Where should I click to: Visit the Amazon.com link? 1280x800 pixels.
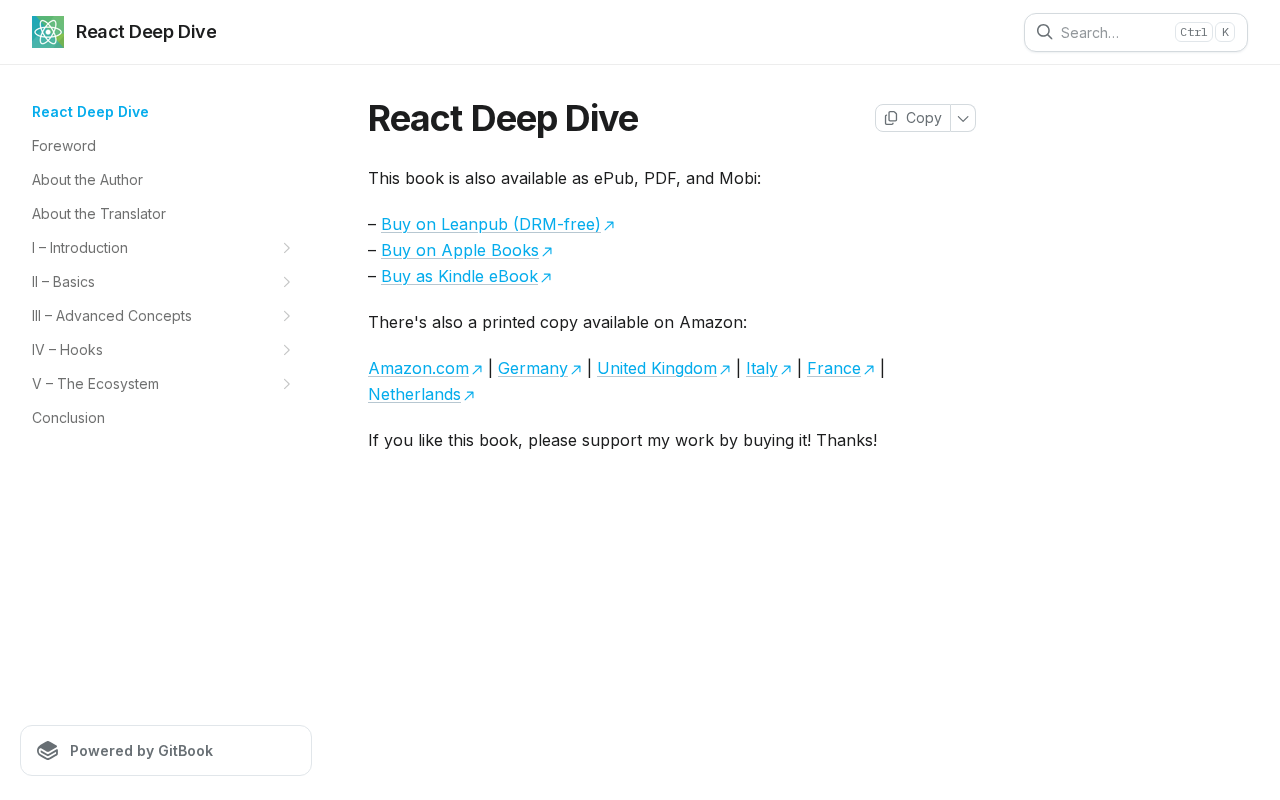tap(418, 368)
